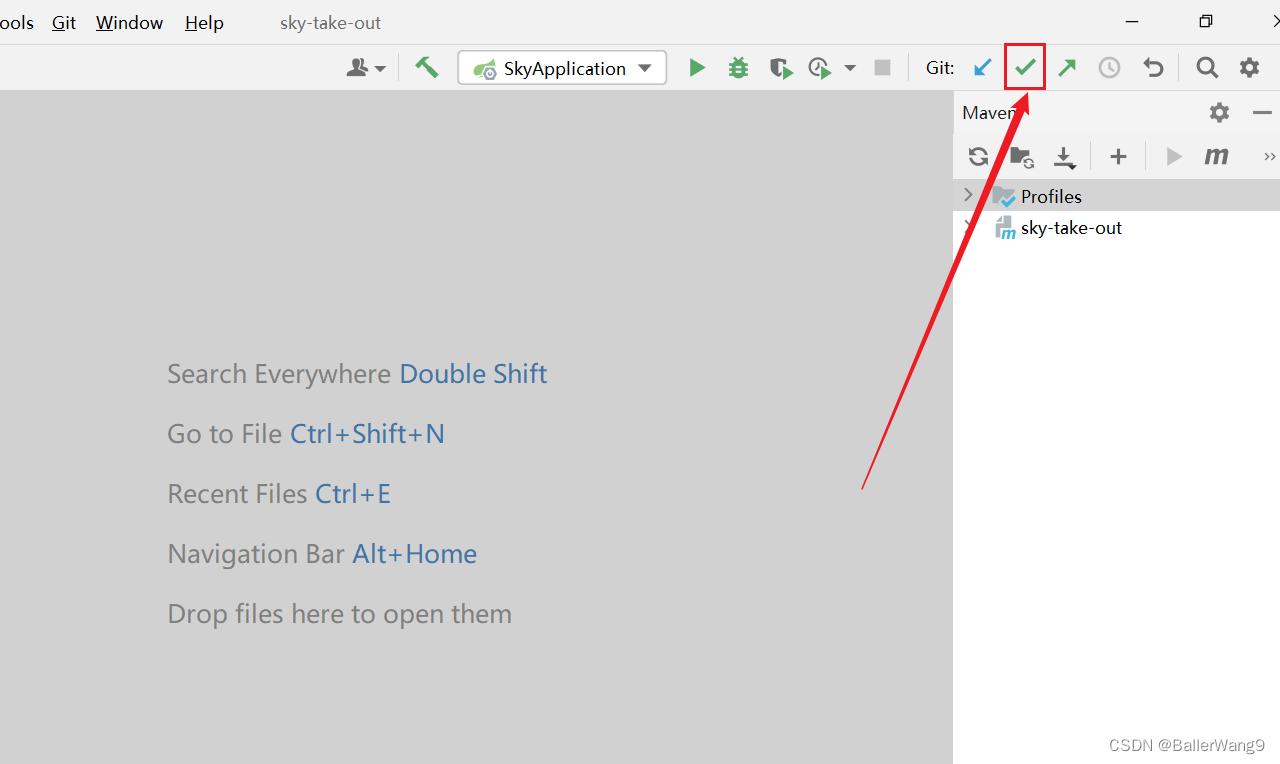Expand the sky-take-out Maven node
The height and width of the screenshot is (764, 1280).
click(x=967, y=226)
